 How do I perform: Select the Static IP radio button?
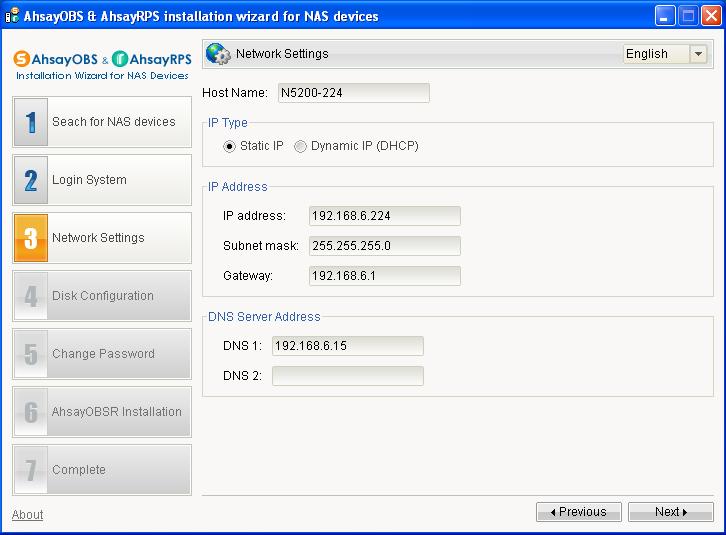point(229,146)
